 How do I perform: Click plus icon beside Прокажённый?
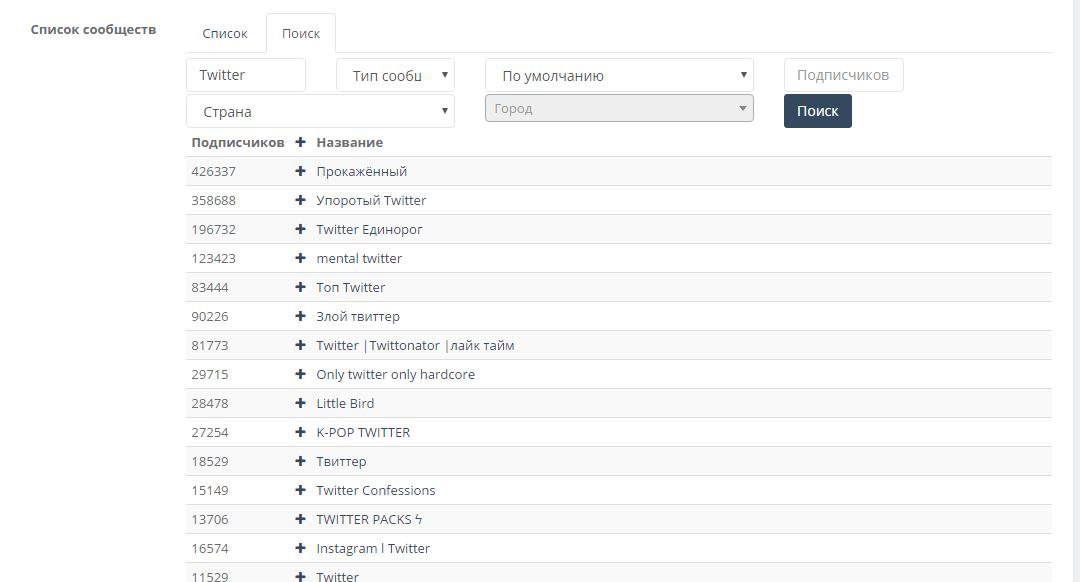300,171
